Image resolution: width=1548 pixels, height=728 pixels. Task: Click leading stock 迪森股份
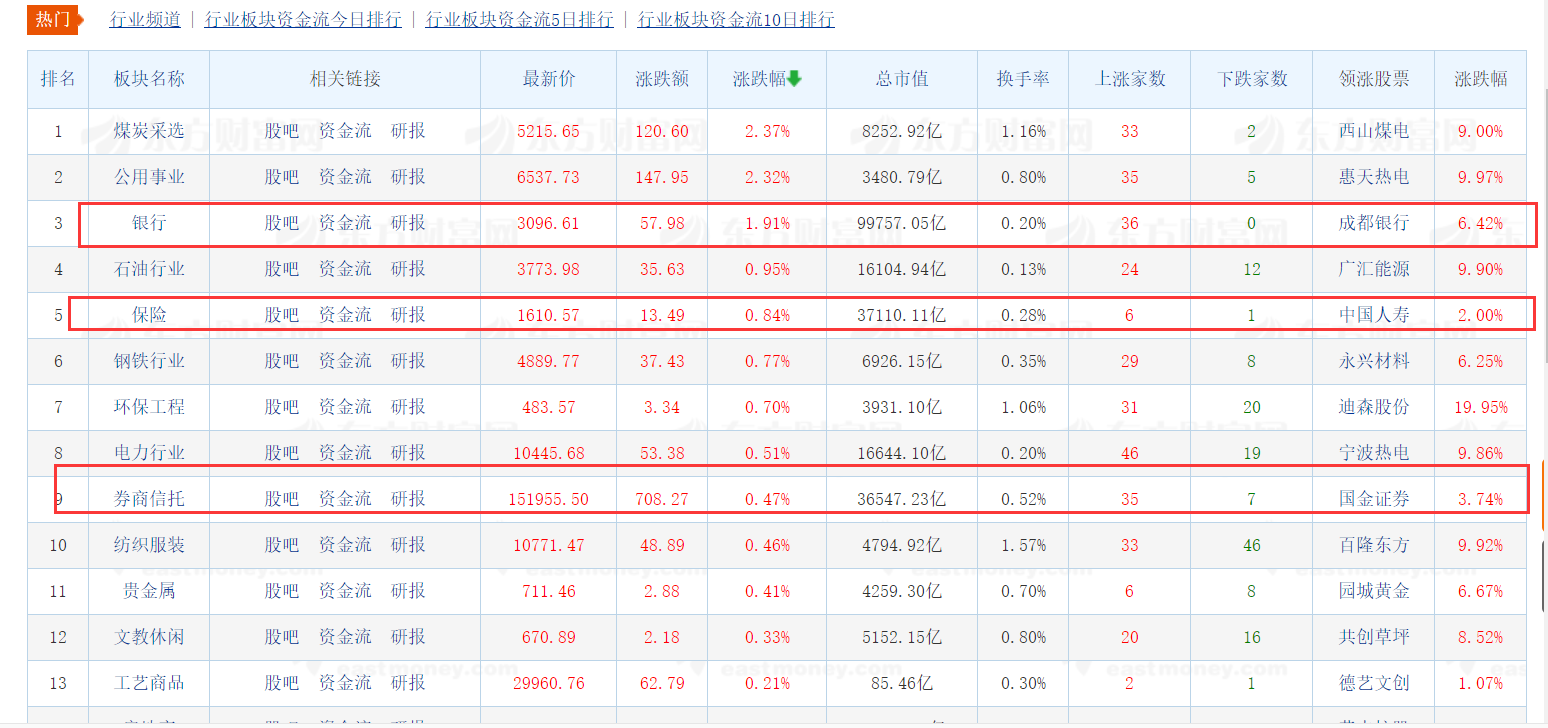(x=1374, y=407)
